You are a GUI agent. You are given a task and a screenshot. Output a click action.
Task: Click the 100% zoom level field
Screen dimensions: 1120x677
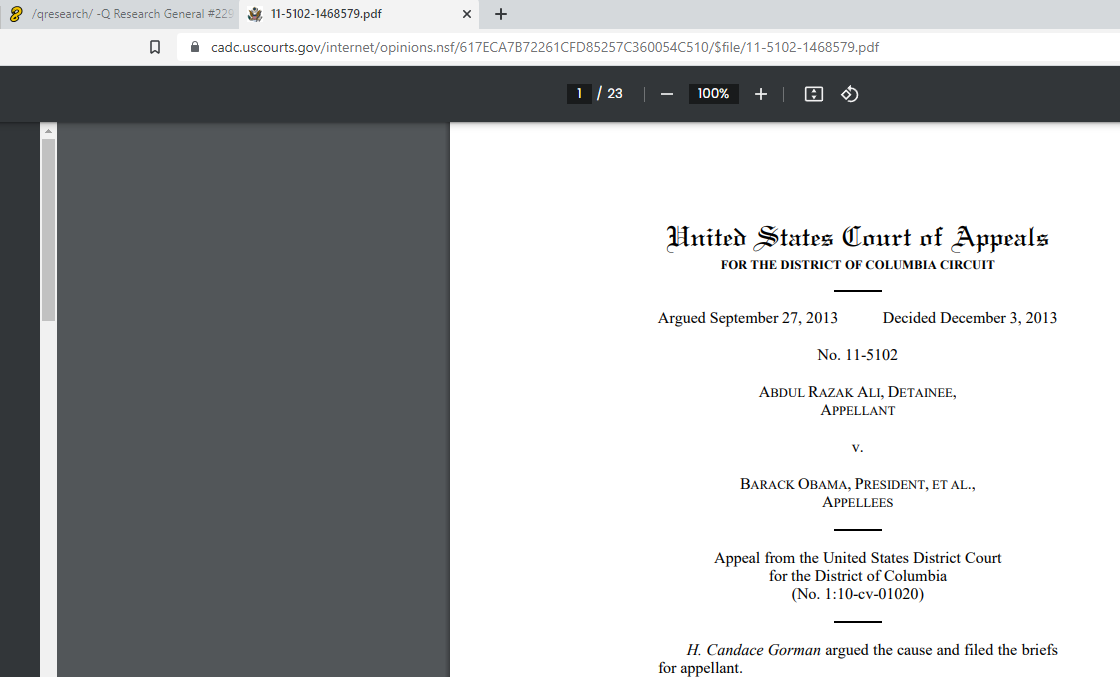[x=713, y=94]
